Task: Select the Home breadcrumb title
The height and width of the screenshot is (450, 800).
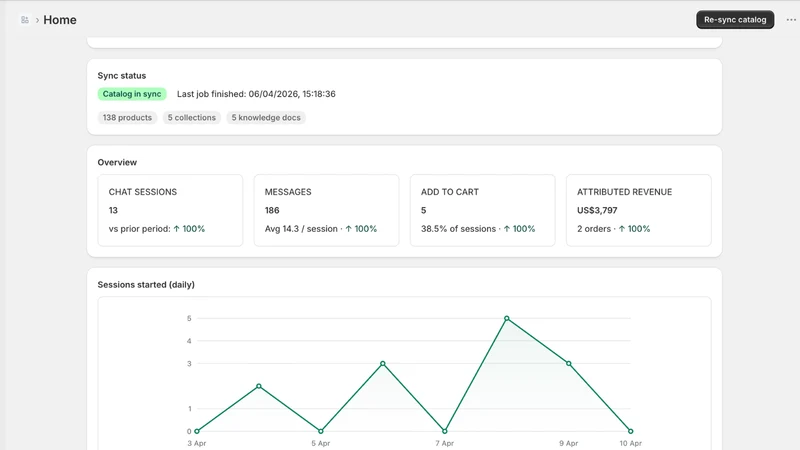Action: point(60,20)
